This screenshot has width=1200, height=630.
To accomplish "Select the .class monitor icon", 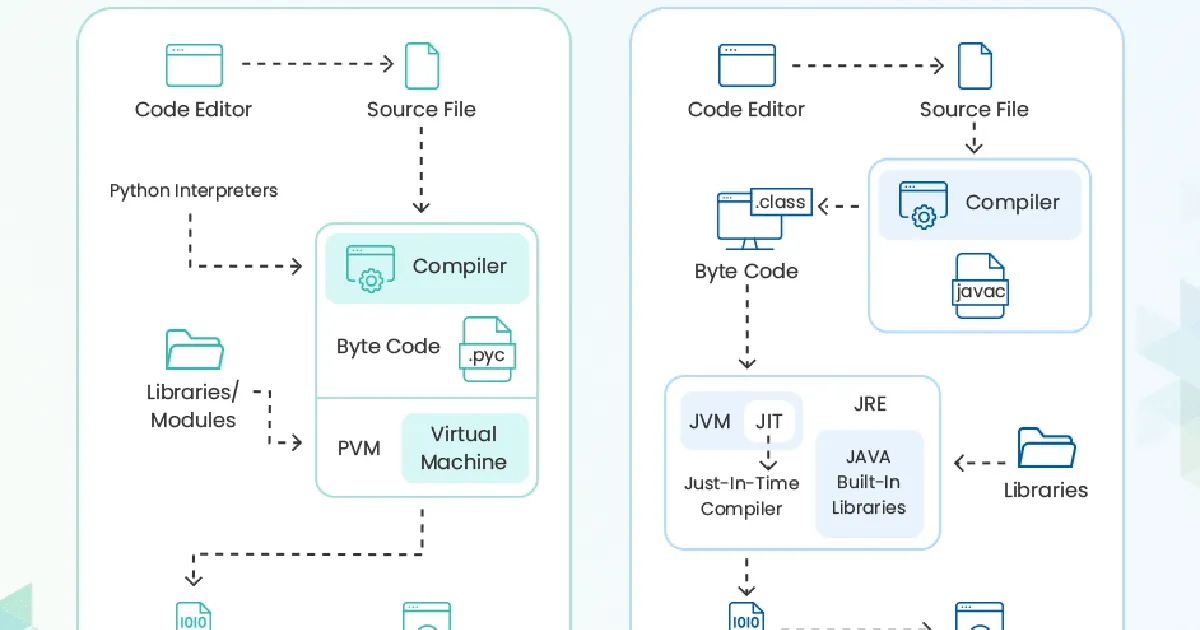I will pyautogui.click(x=763, y=219).
